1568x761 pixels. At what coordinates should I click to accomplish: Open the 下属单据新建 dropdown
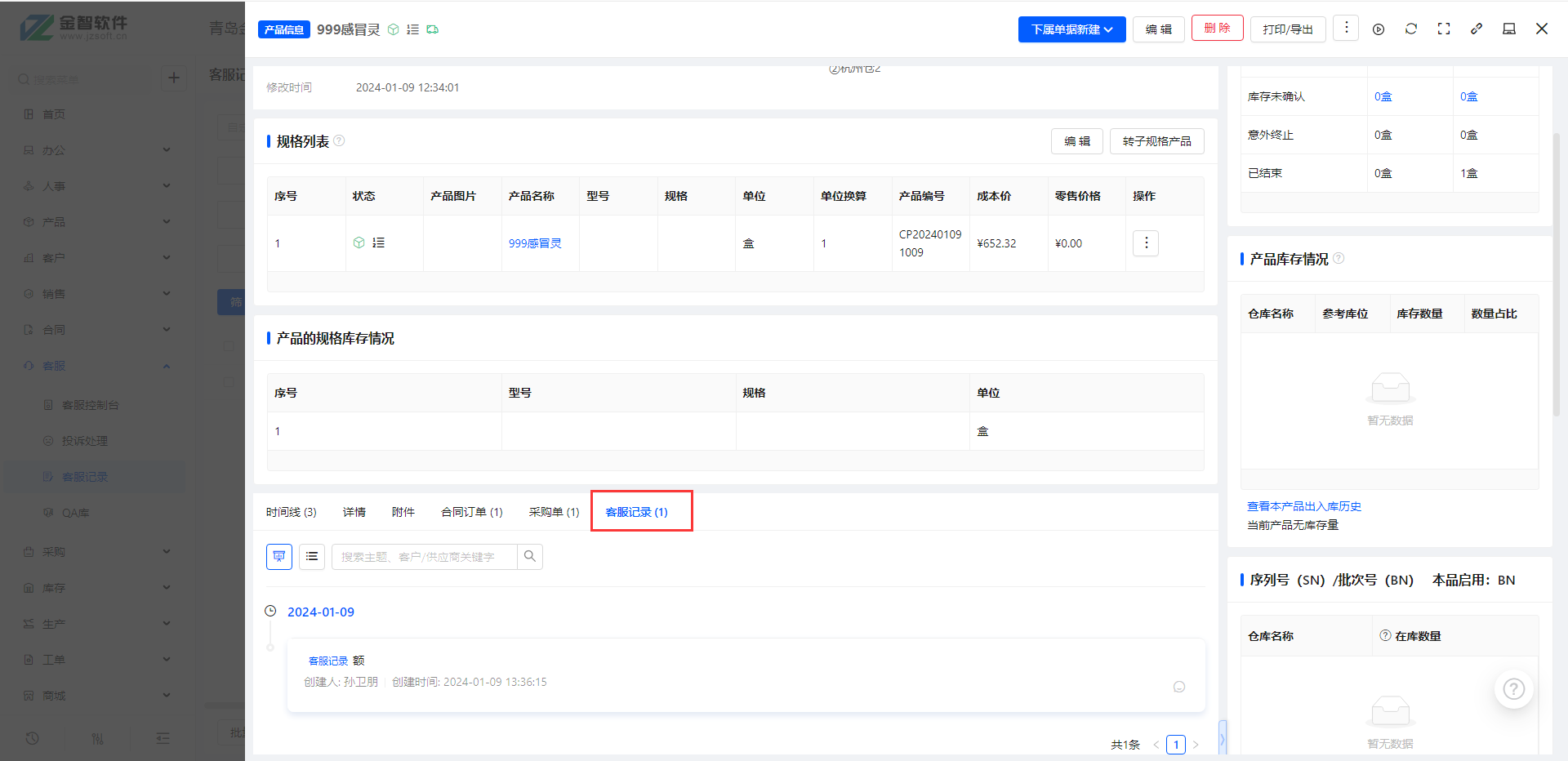(1071, 29)
